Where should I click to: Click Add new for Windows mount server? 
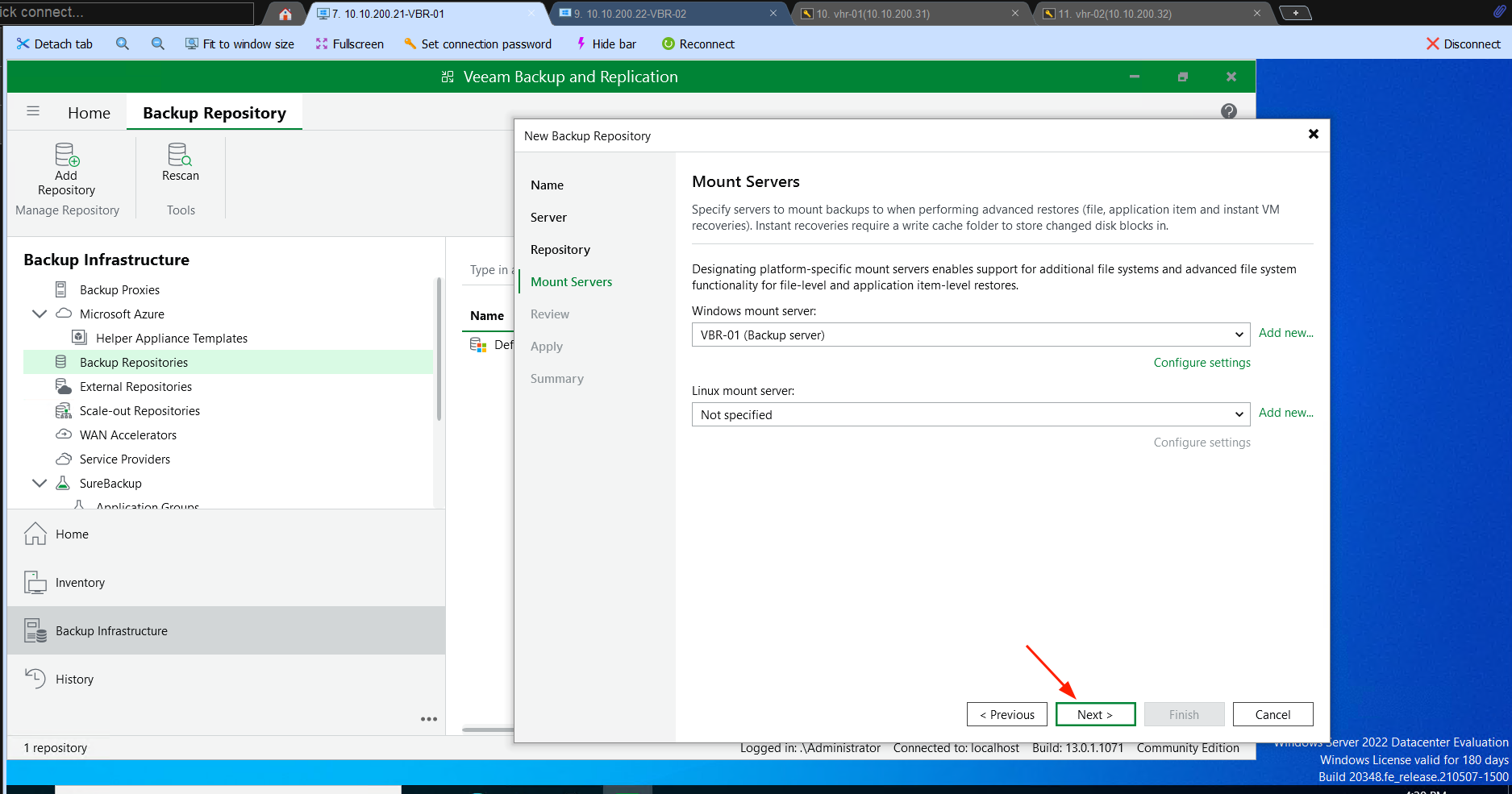pos(1285,333)
